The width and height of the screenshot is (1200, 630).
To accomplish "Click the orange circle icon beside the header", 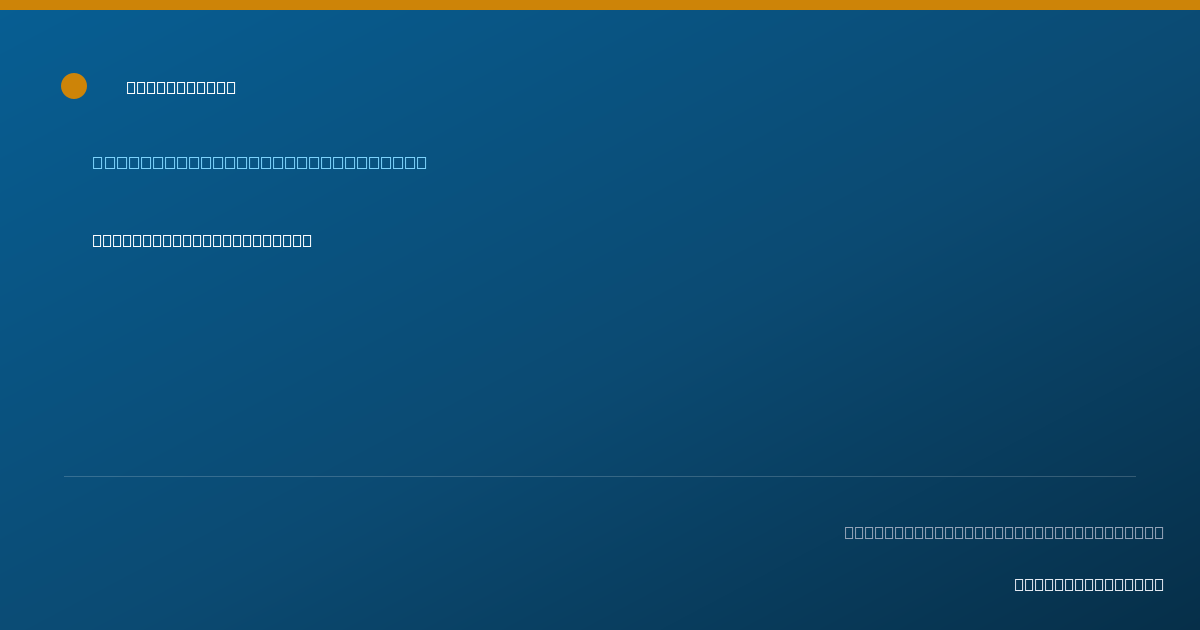I will coord(74,86).
